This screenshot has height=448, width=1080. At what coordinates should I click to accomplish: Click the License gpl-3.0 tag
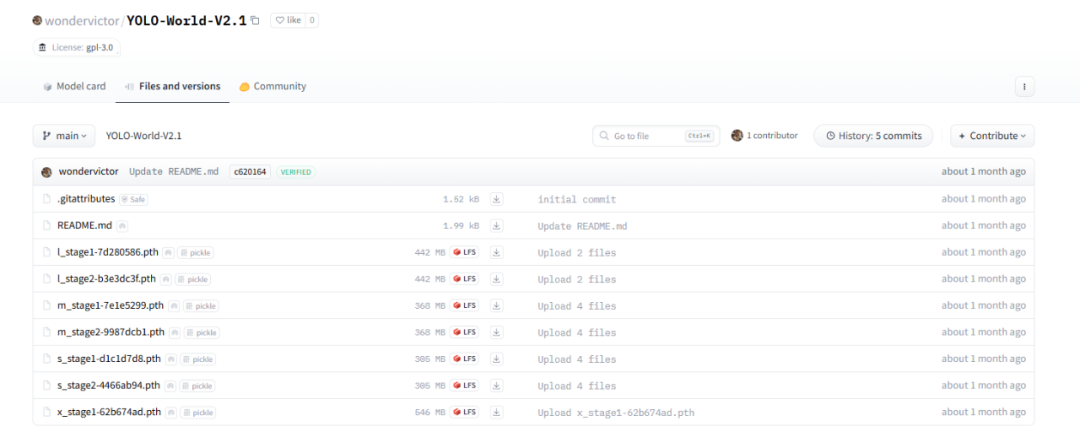(76, 48)
